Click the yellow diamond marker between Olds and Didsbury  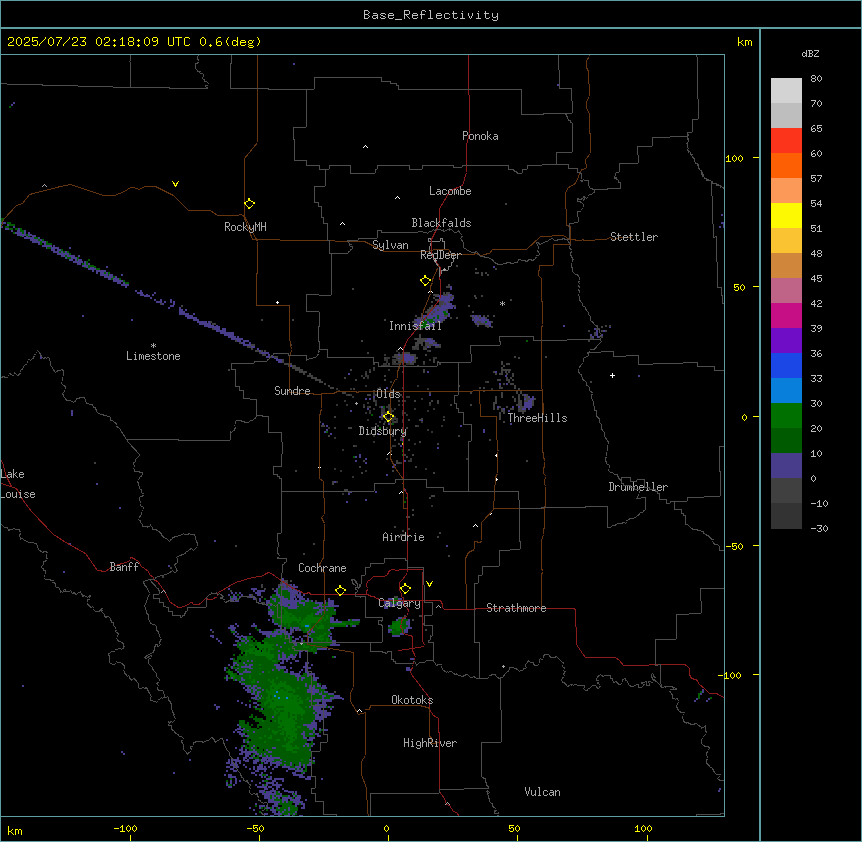pyautogui.click(x=388, y=417)
